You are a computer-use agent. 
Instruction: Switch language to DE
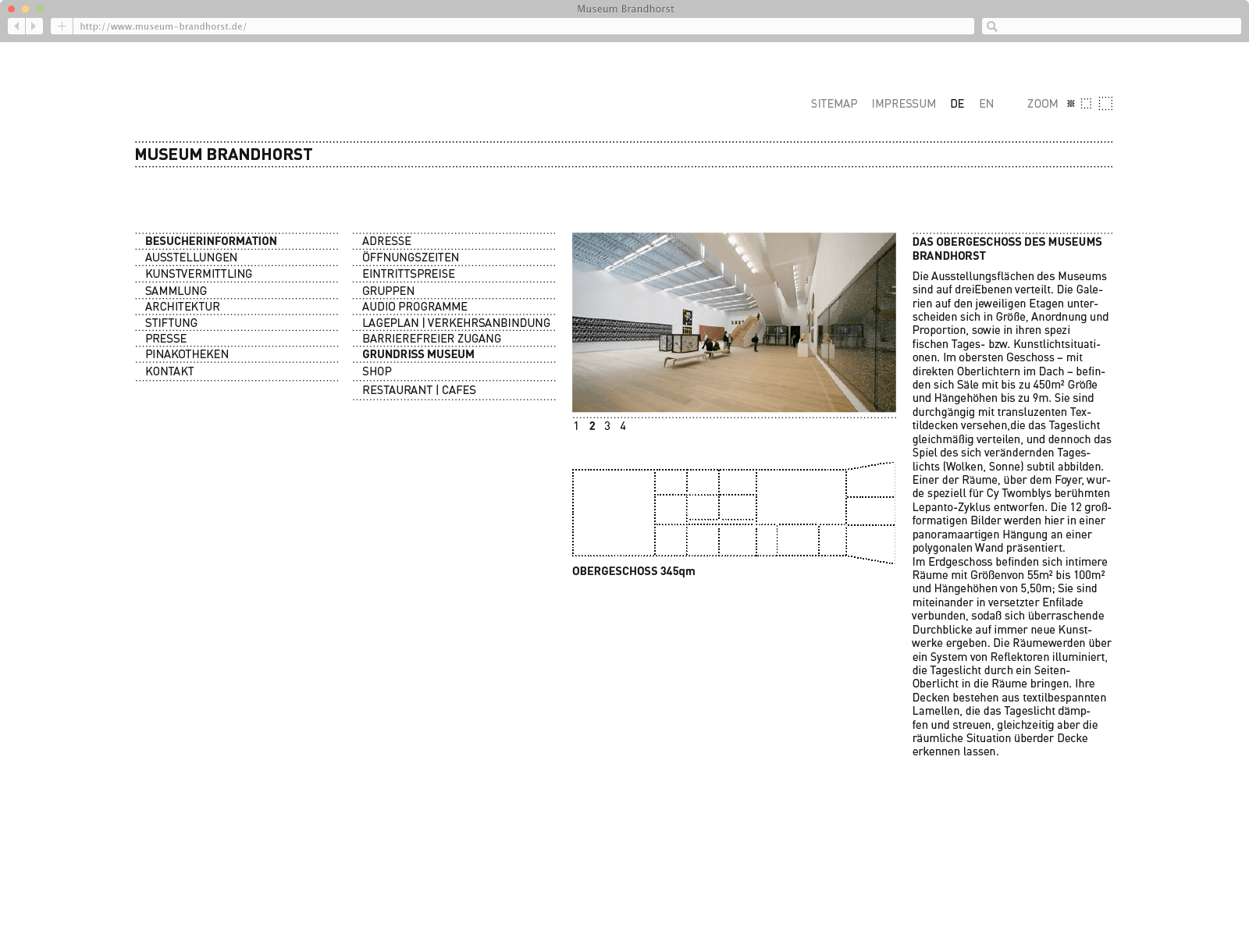pyautogui.click(x=957, y=104)
